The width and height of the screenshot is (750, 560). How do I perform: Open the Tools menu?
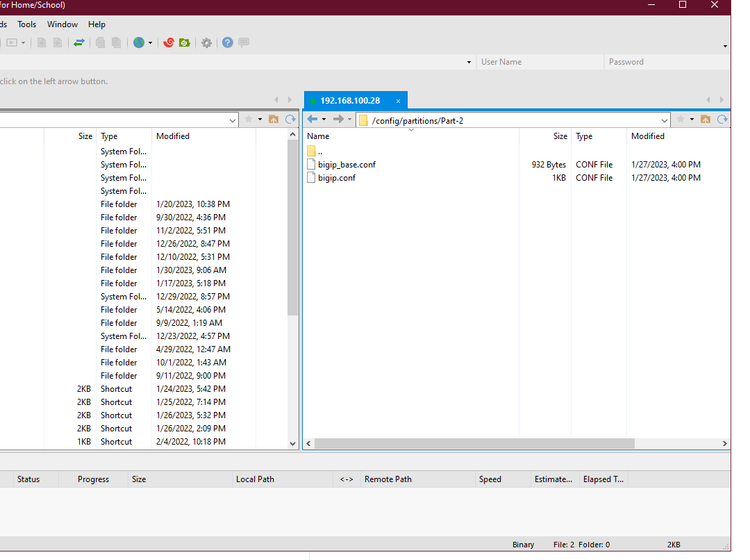[27, 24]
